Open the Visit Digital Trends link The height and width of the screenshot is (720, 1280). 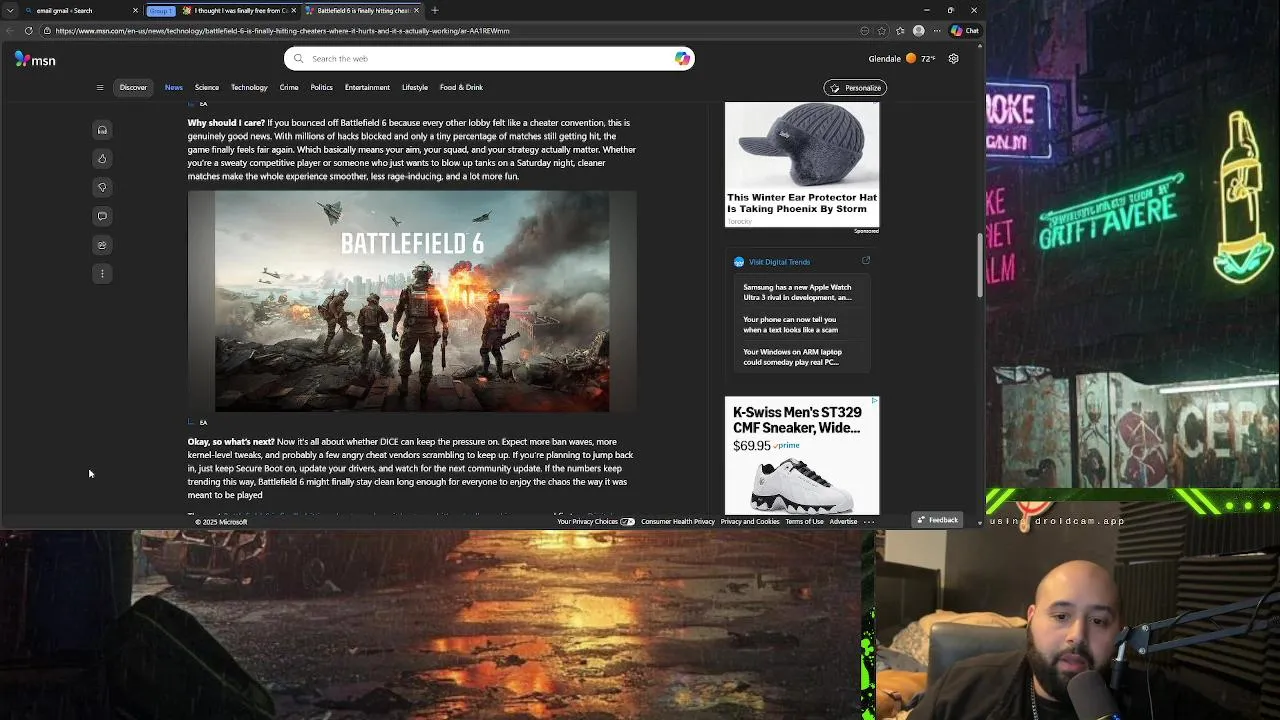(x=779, y=262)
